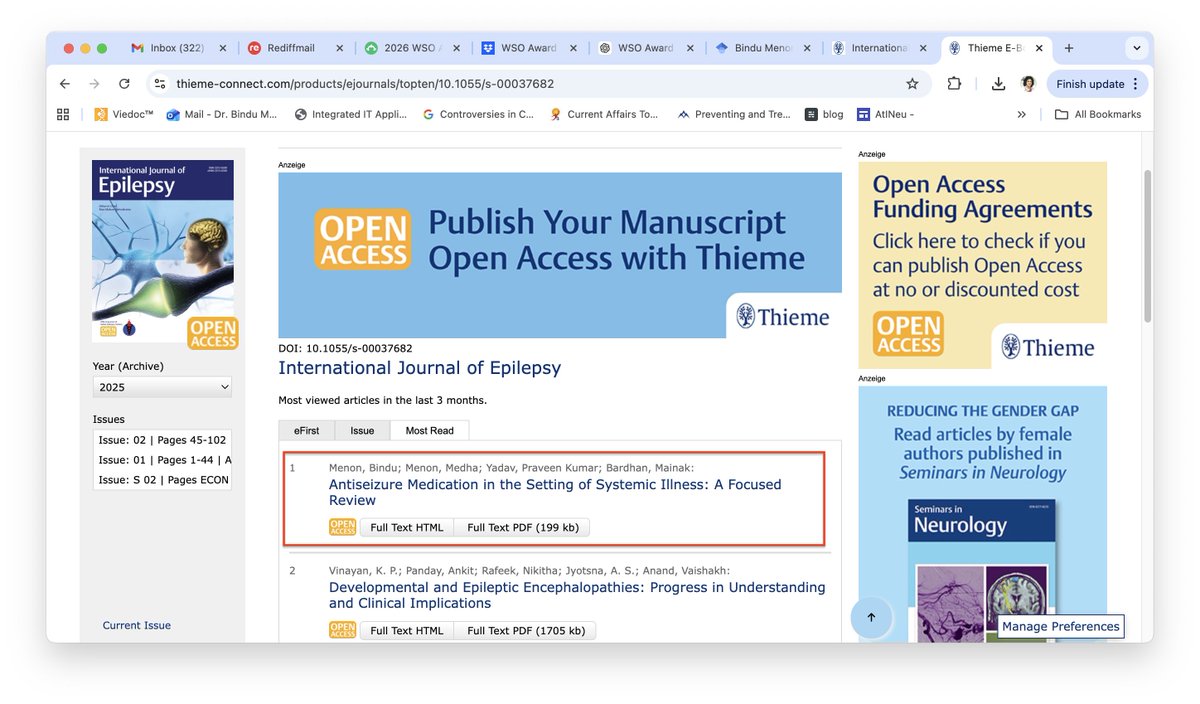
Task: Open site information icon in address bar
Action: (x=160, y=84)
